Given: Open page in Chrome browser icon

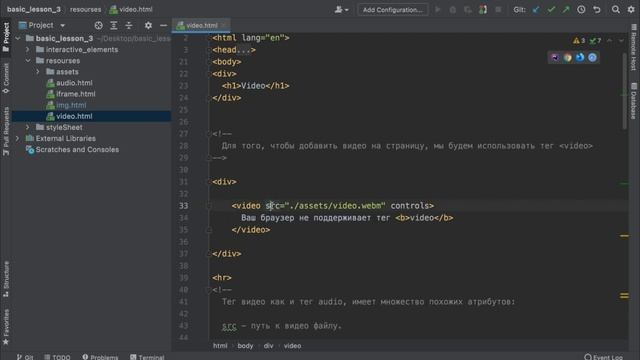Looking at the screenshot, I should tap(567, 58).
